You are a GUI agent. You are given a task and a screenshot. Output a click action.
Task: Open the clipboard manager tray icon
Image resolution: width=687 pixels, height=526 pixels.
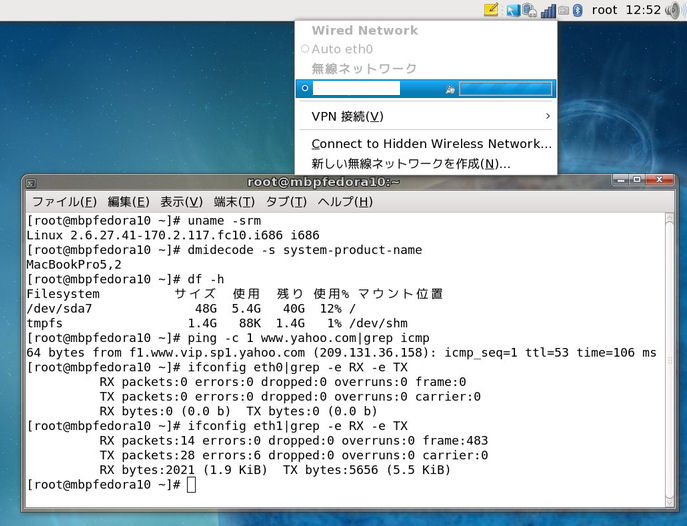(529, 11)
